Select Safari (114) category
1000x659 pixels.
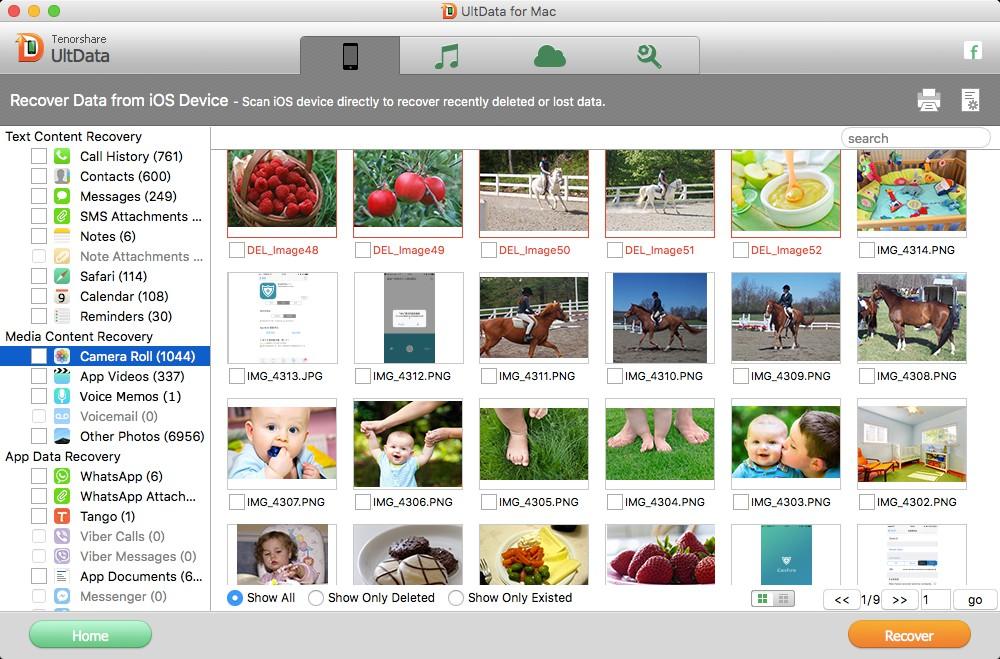click(114, 276)
